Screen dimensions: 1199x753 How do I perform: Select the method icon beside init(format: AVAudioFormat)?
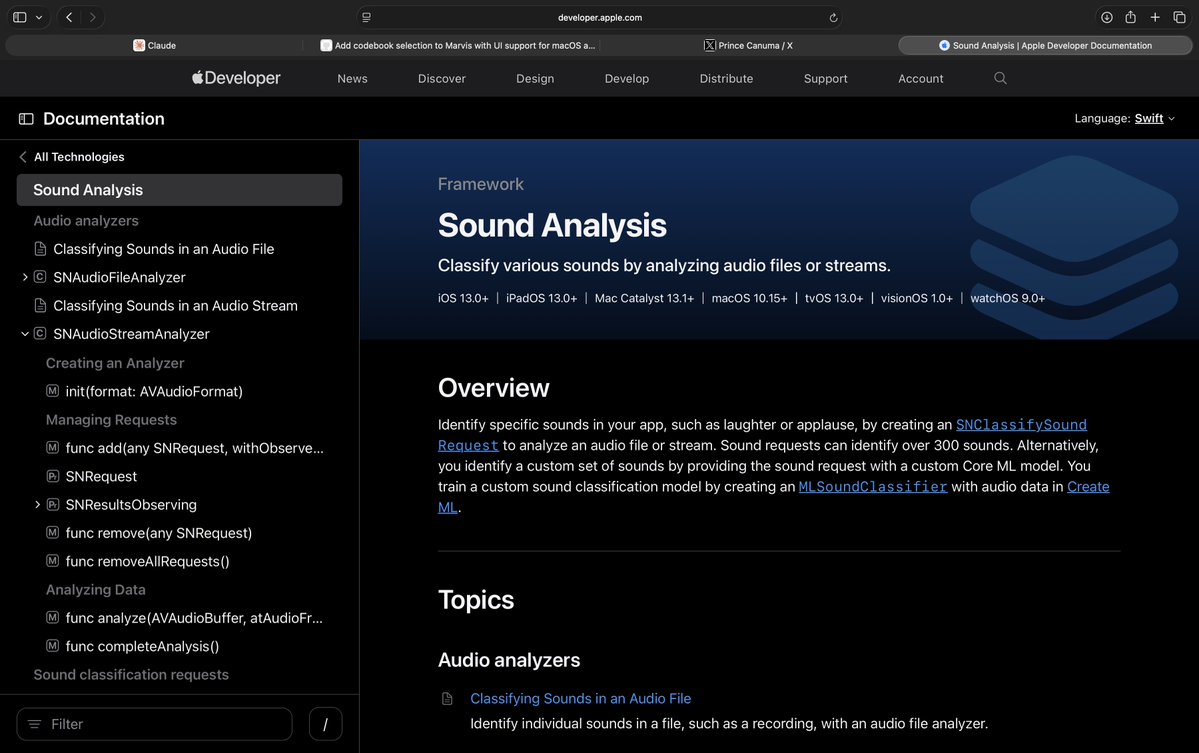(52, 391)
